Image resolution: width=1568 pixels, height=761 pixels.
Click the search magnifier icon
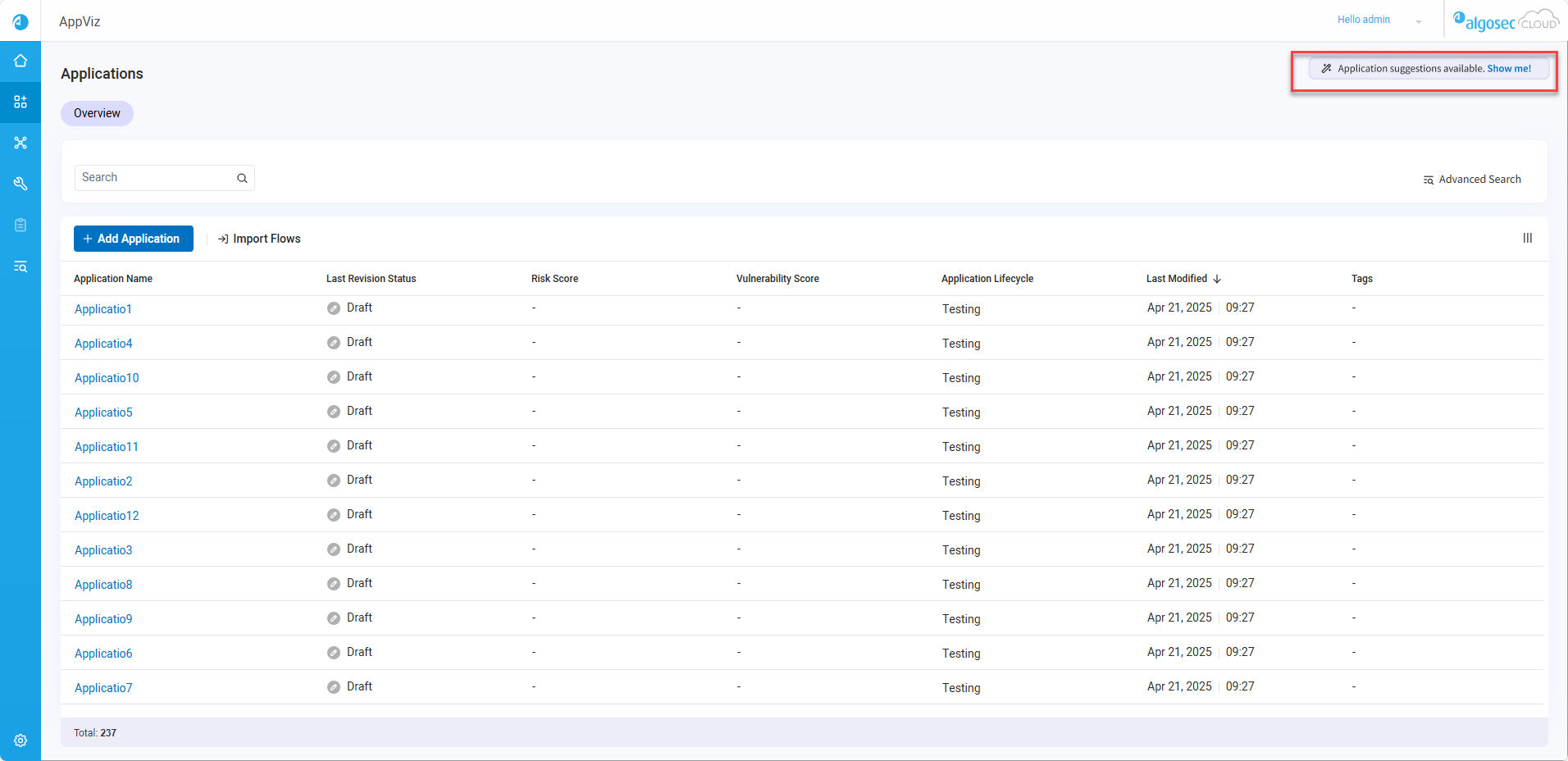(242, 178)
